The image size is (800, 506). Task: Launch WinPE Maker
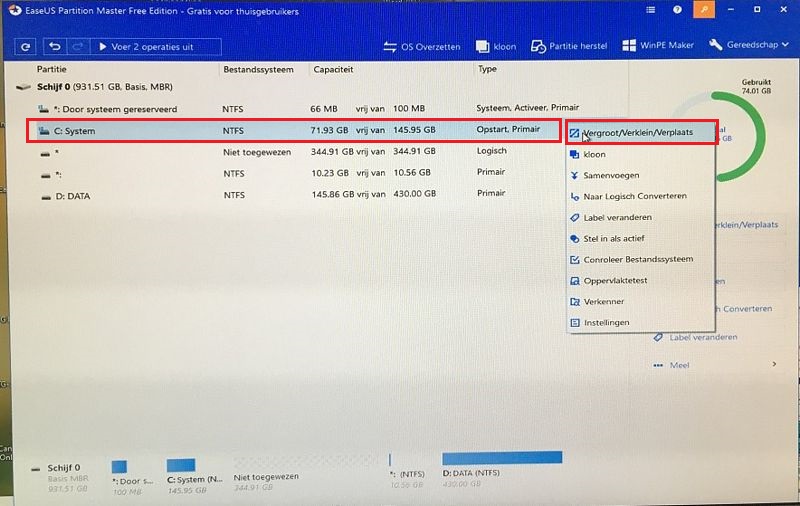(658, 45)
